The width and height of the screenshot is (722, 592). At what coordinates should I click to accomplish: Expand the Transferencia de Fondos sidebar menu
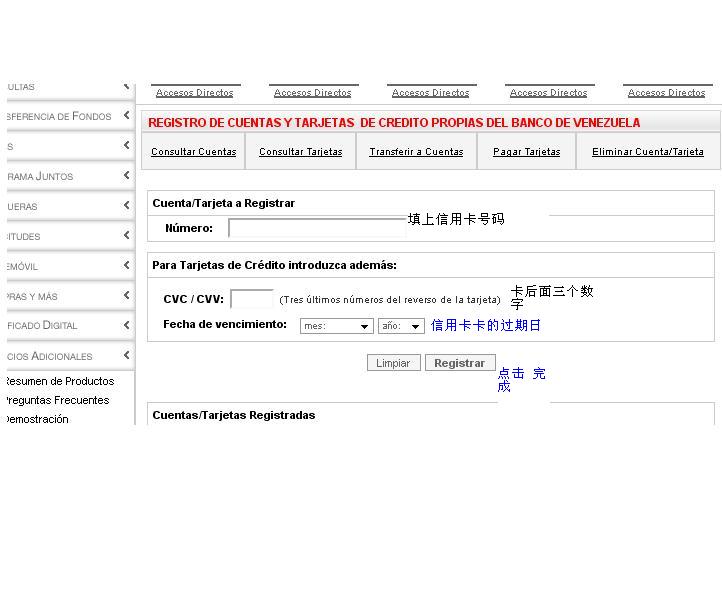[127, 115]
